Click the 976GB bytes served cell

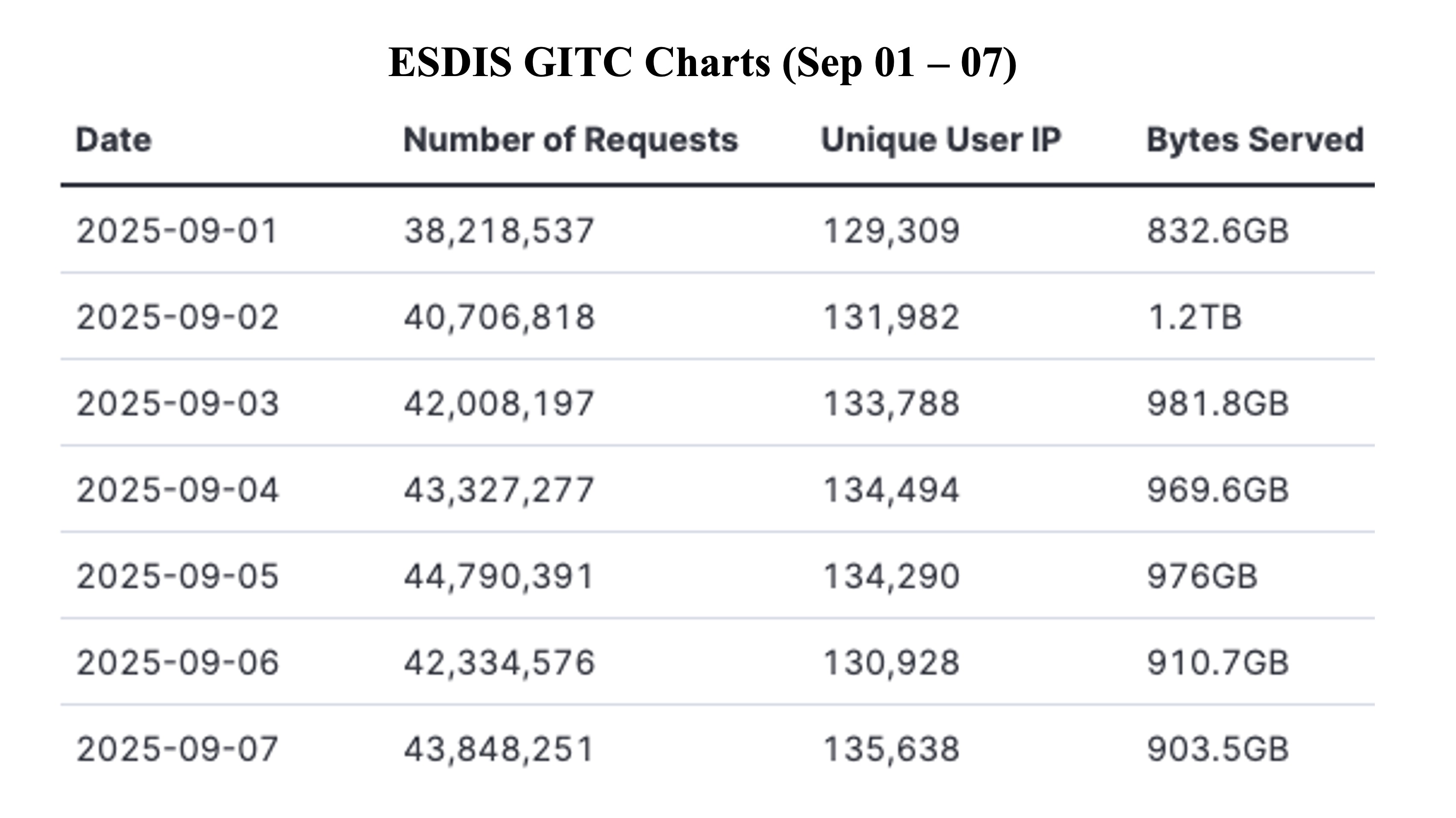click(x=1202, y=577)
